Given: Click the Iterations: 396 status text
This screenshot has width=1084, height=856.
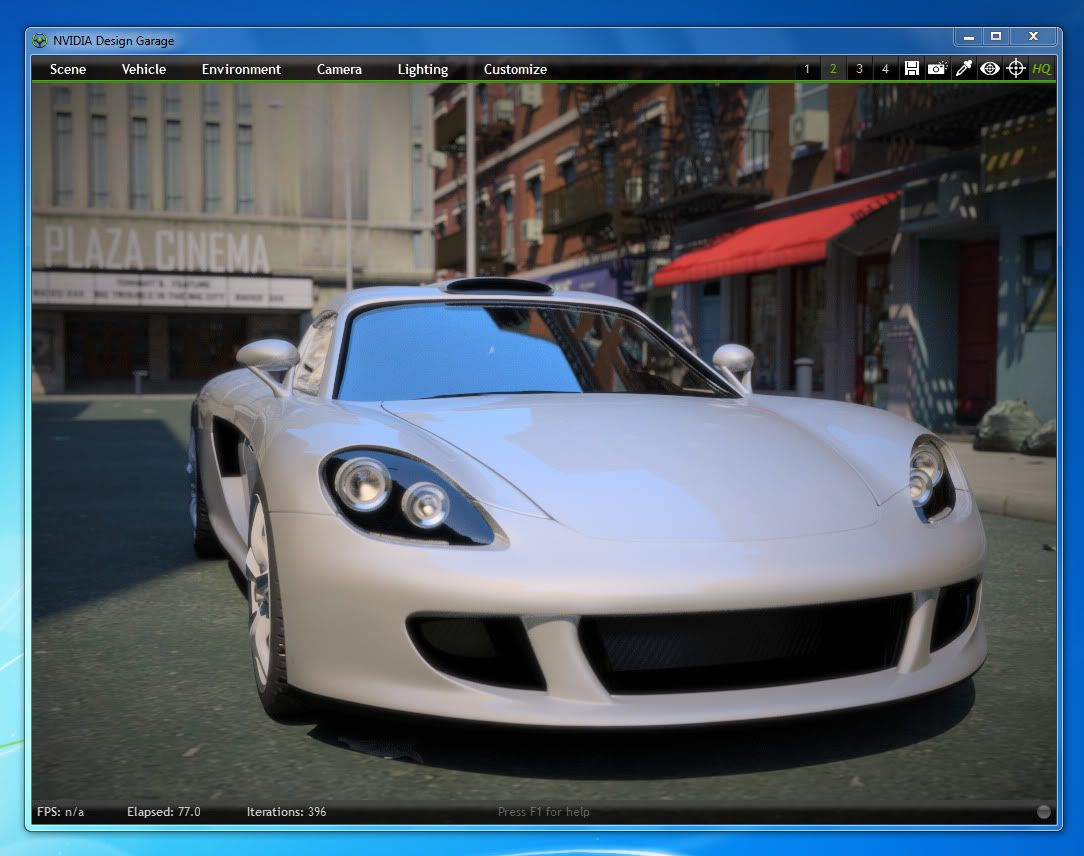Looking at the screenshot, I should [286, 812].
